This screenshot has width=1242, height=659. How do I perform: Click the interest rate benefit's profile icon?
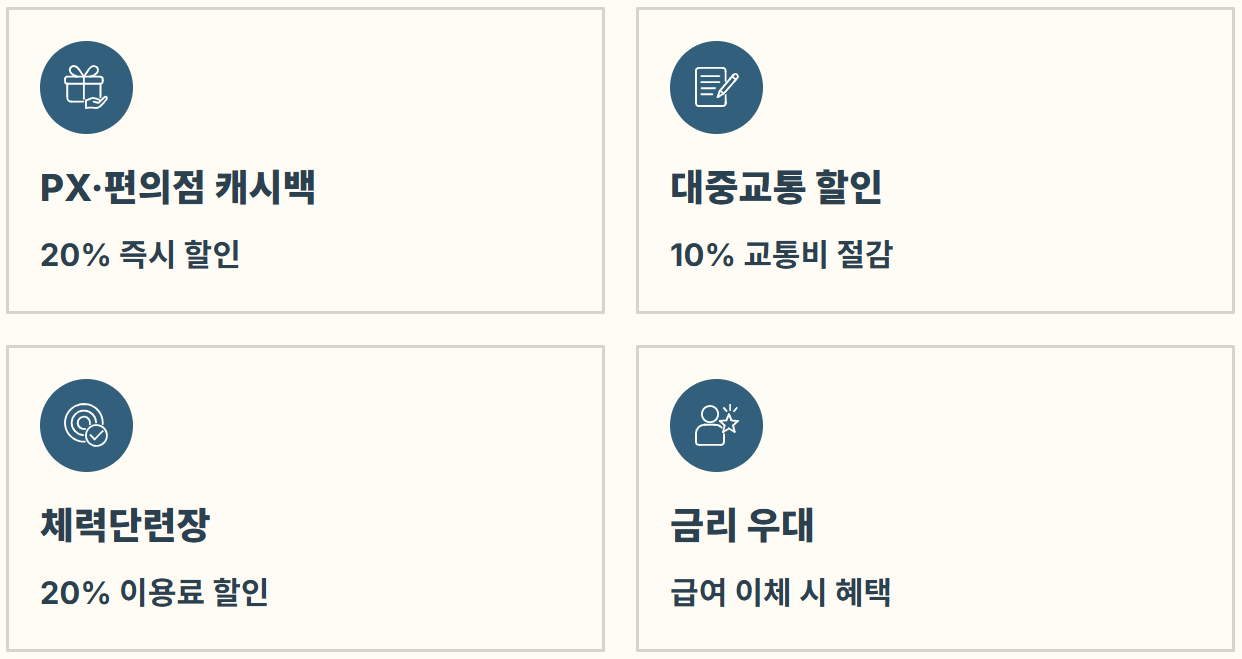715,424
